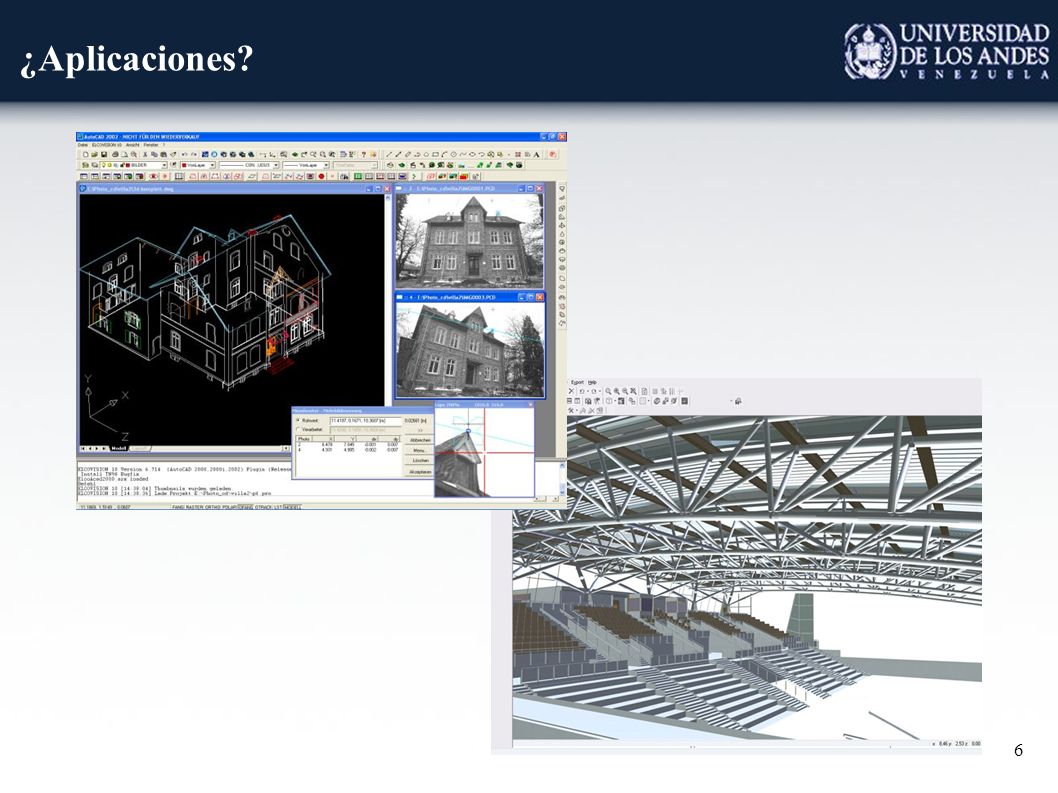Open the BILDER layer dropdown
Image resolution: width=1058 pixels, height=793 pixels.
(164, 165)
